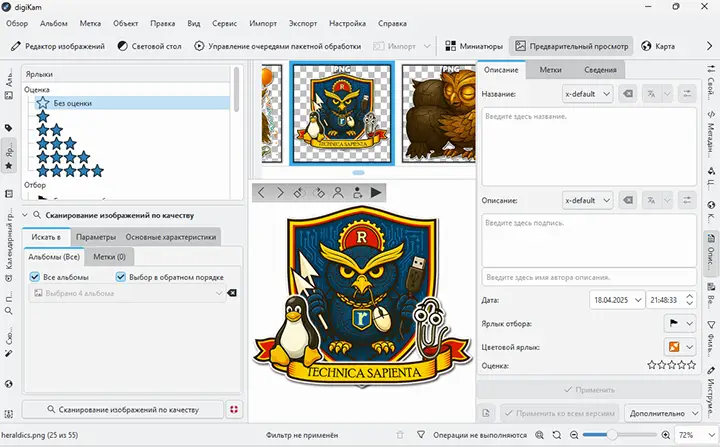The height and width of the screenshot is (447, 720).
Task: Select the brown owl thumbnail
Action: point(439,113)
